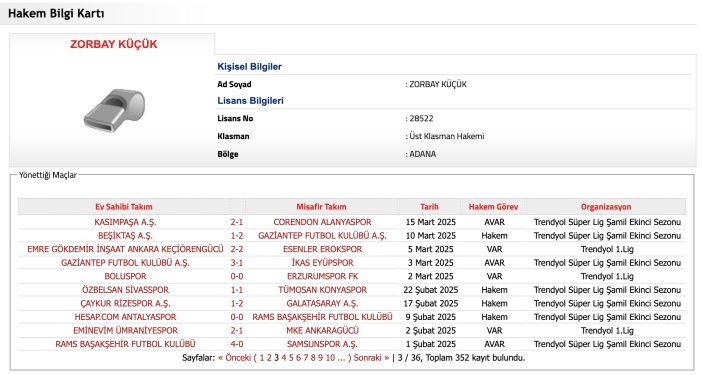
Task: Open GAZİANTEP FUTBOL KULÜBÜ home team link
Action: point(125,263)
